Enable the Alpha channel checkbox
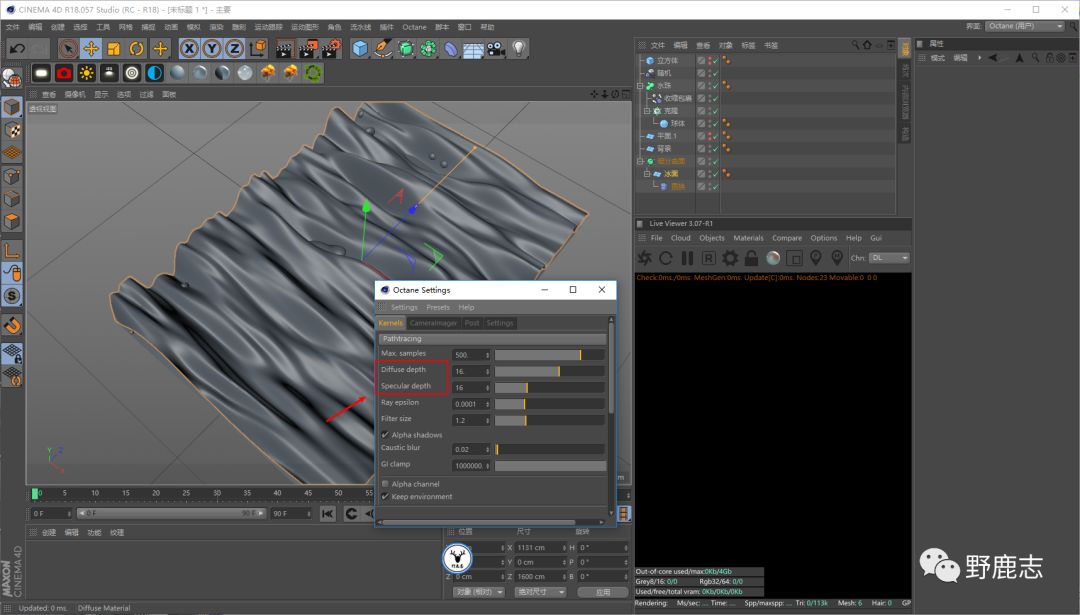This screenshot has height=615, width=1080. 385,484
